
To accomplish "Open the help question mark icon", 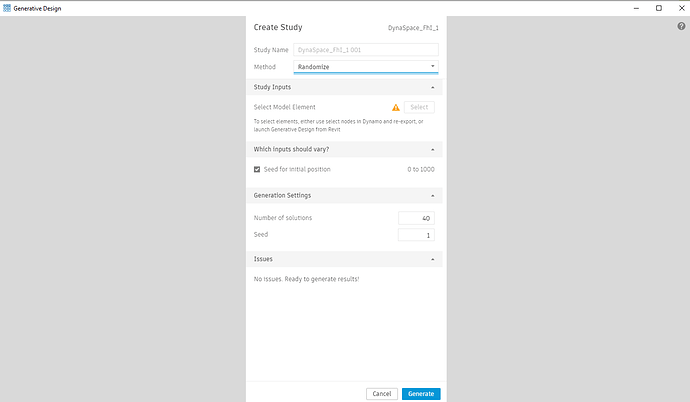I will [x=681, y=26].
